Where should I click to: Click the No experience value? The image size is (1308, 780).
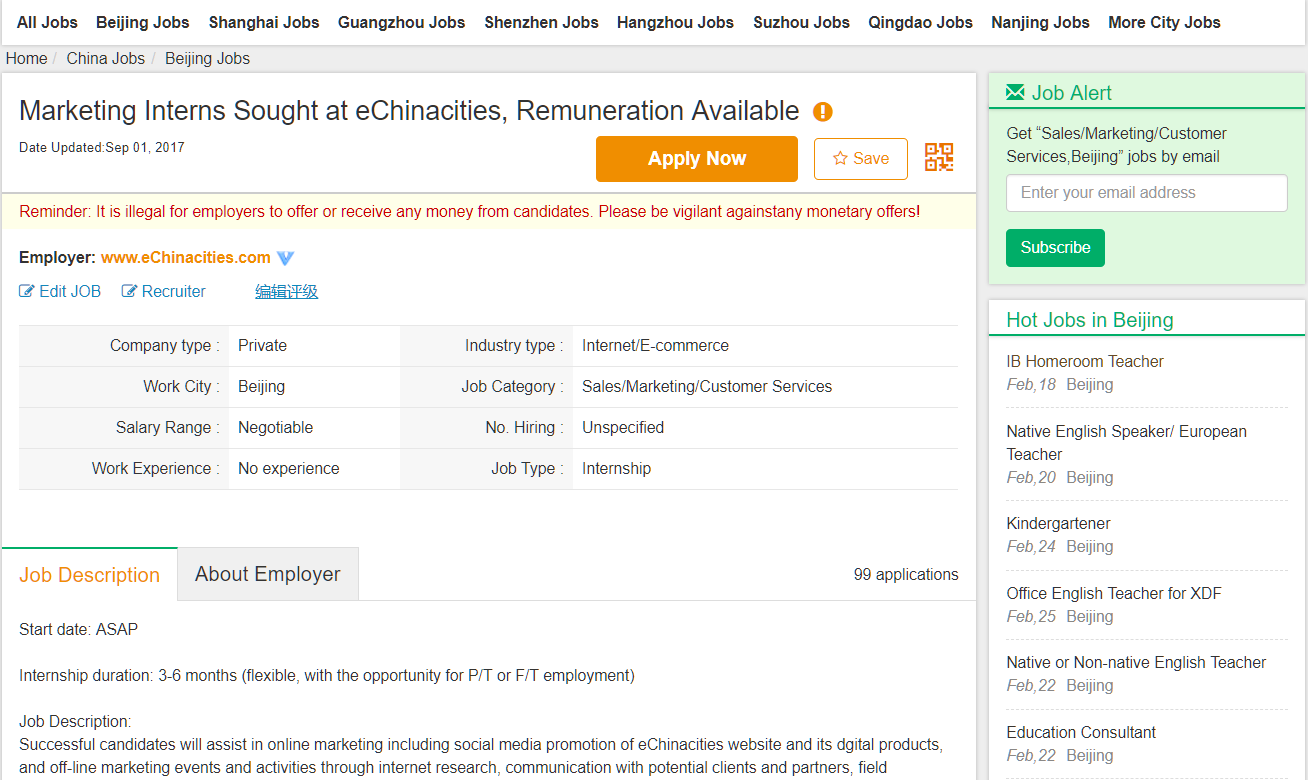click(x=288, y=469)
